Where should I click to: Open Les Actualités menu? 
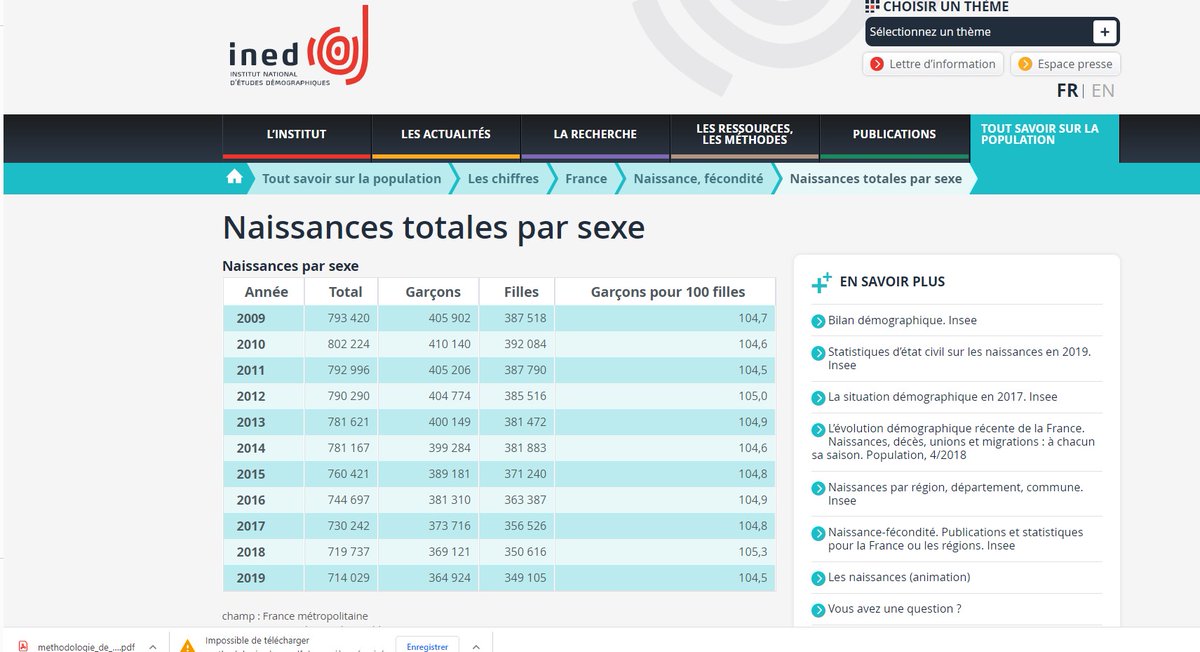[446, 135]
